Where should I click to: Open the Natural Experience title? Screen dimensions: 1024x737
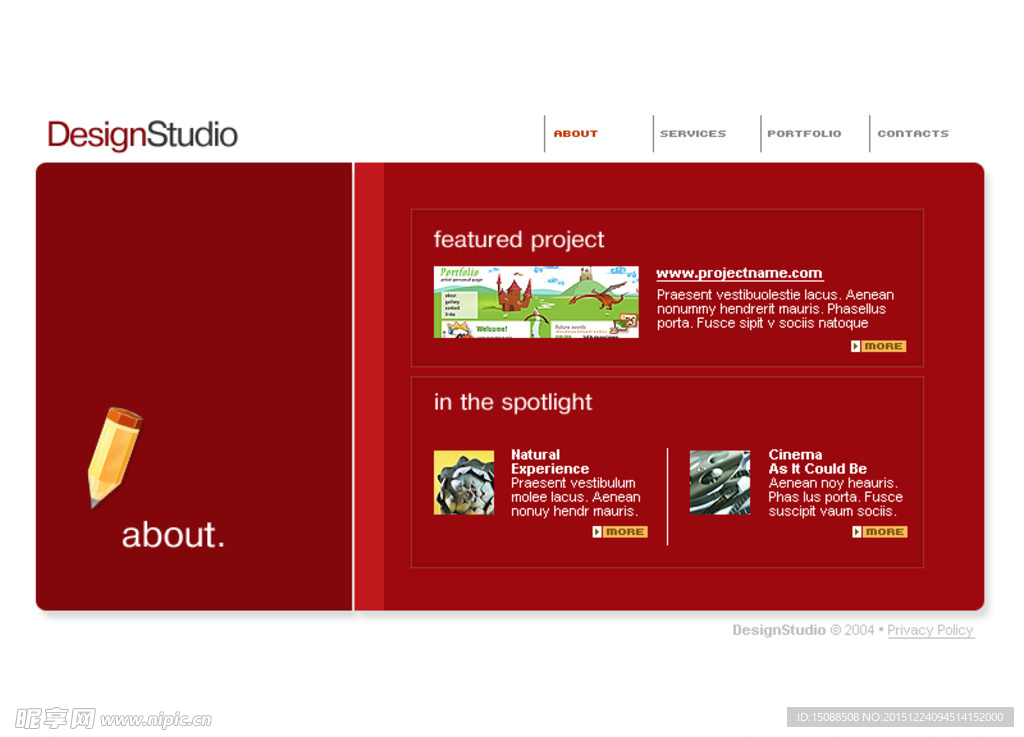pos(549,462)
